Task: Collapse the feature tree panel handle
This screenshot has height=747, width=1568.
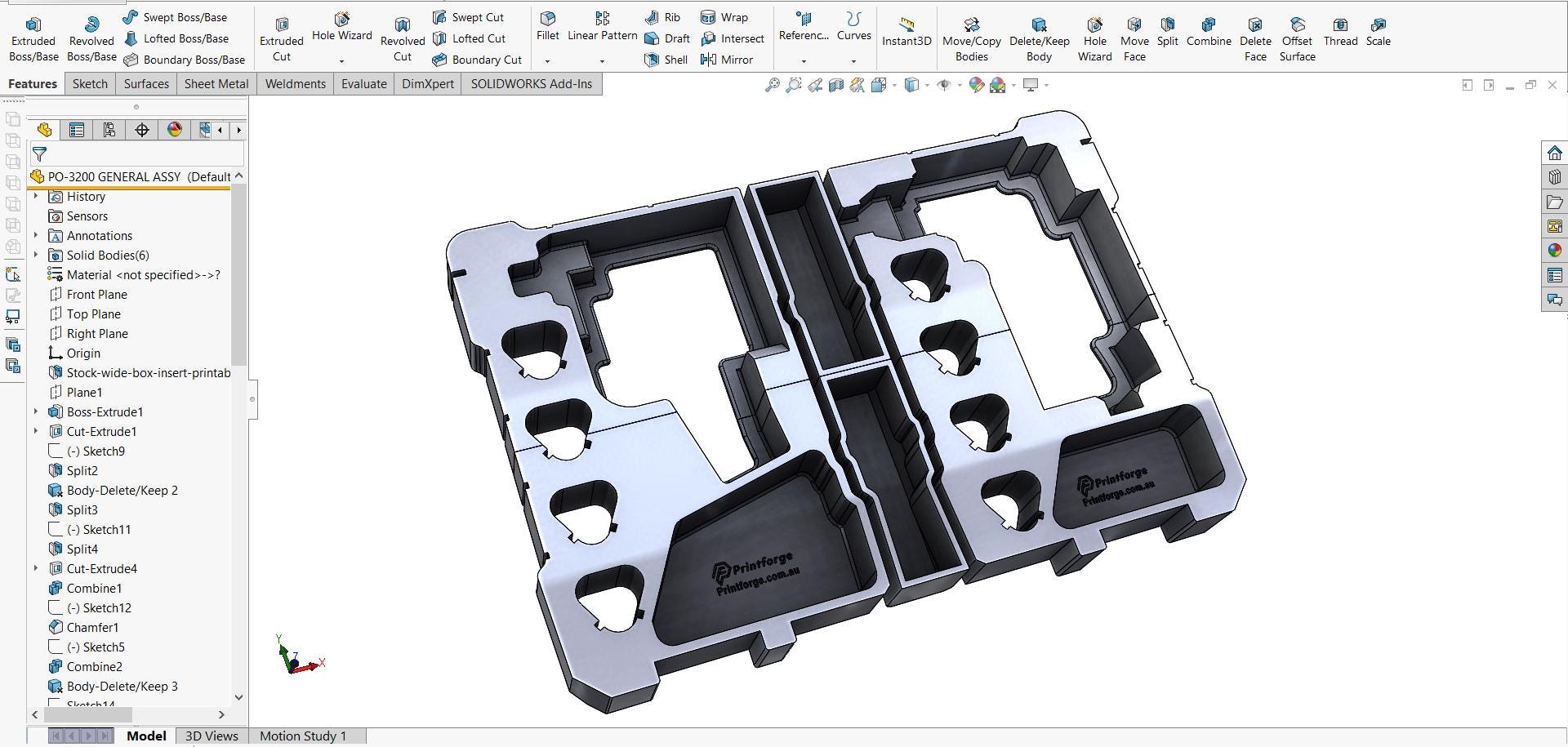Action: point(252,399)
